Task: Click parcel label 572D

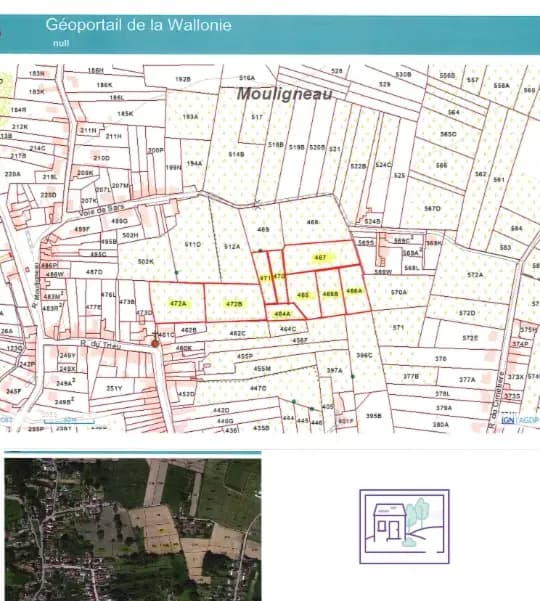Action: coord(467,313)
